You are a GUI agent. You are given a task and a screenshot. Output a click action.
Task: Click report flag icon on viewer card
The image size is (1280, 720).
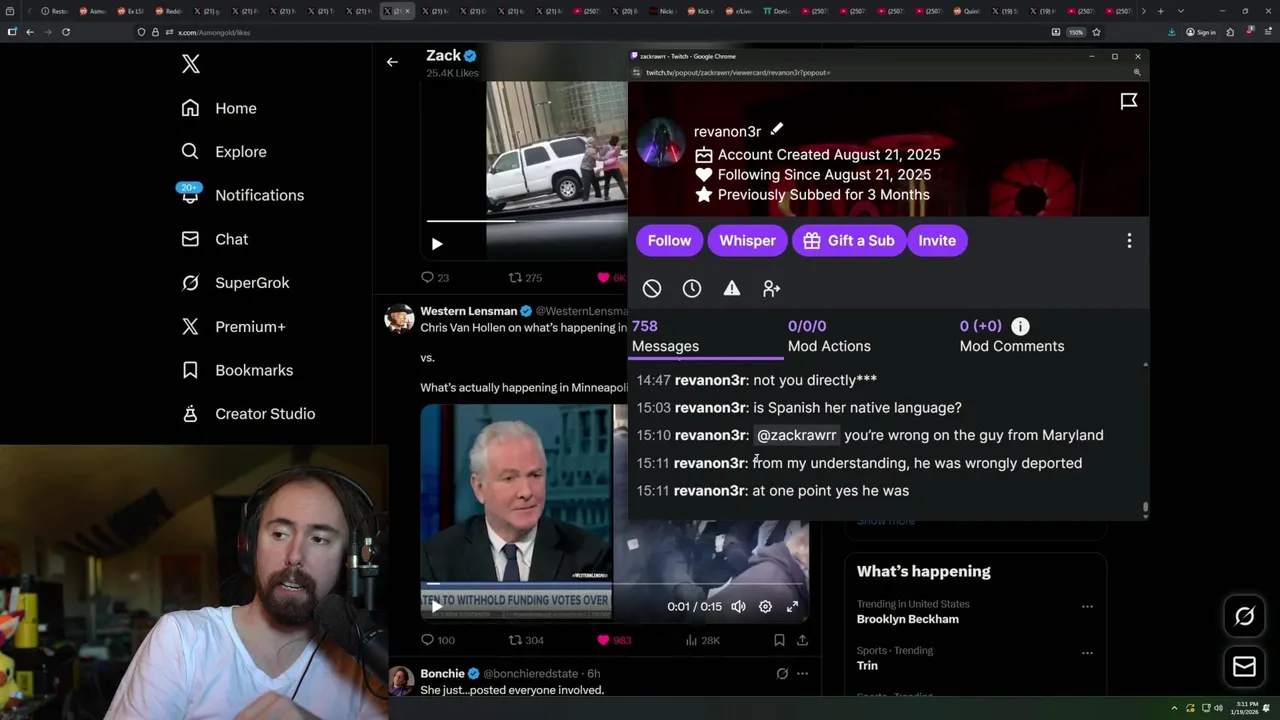click(x=1129, y=101)
